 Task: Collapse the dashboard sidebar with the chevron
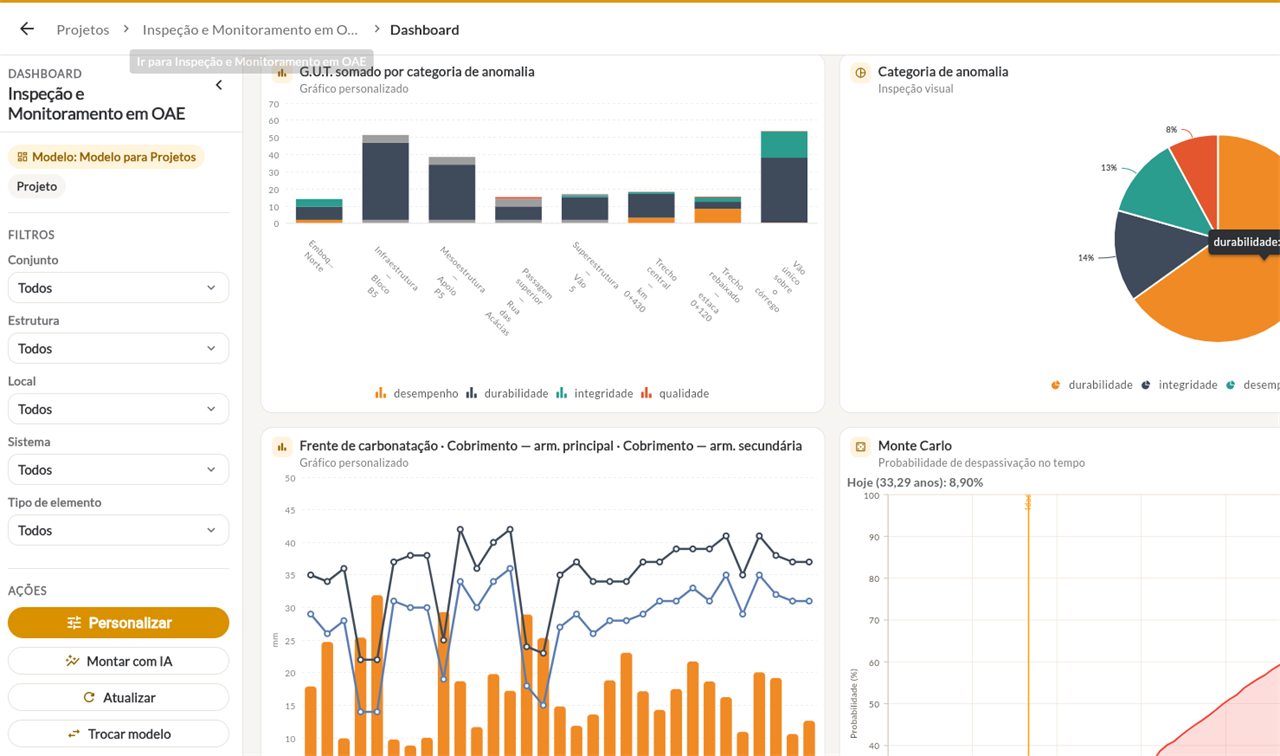point(219,85)
